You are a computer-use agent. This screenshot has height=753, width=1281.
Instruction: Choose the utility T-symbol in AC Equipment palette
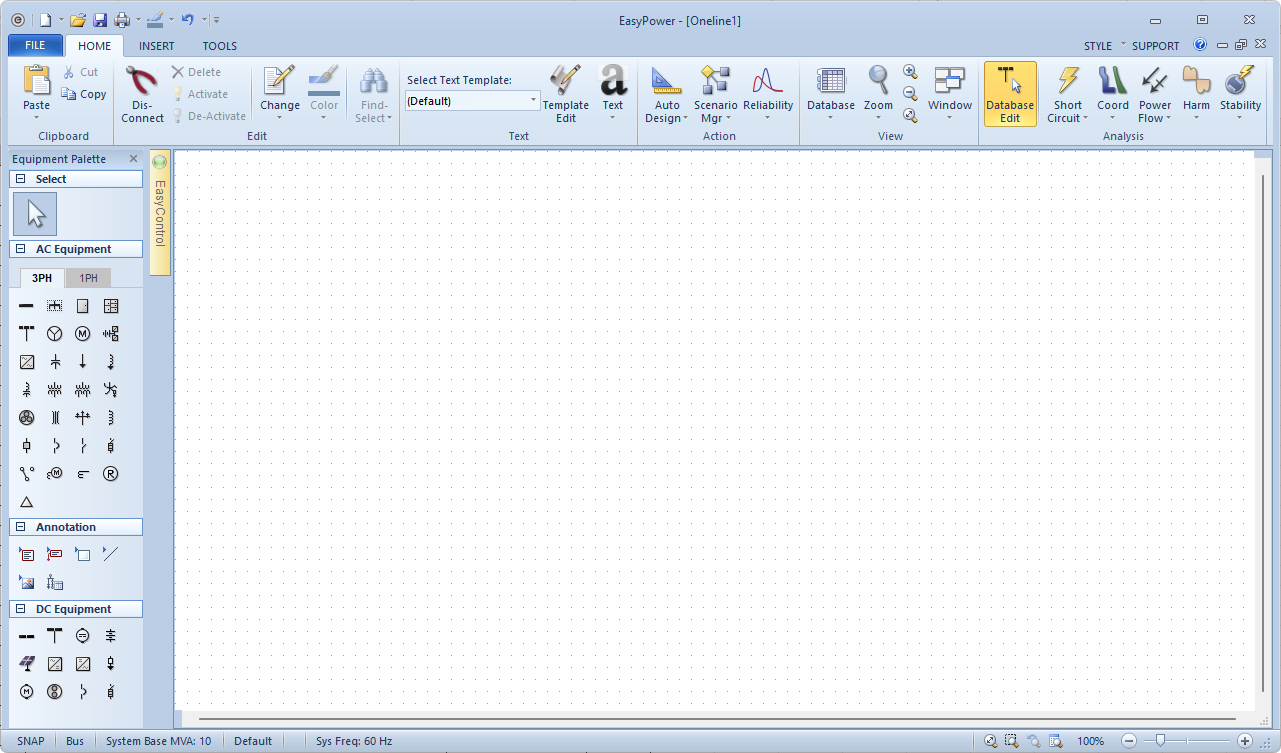(x=27, y=334)
